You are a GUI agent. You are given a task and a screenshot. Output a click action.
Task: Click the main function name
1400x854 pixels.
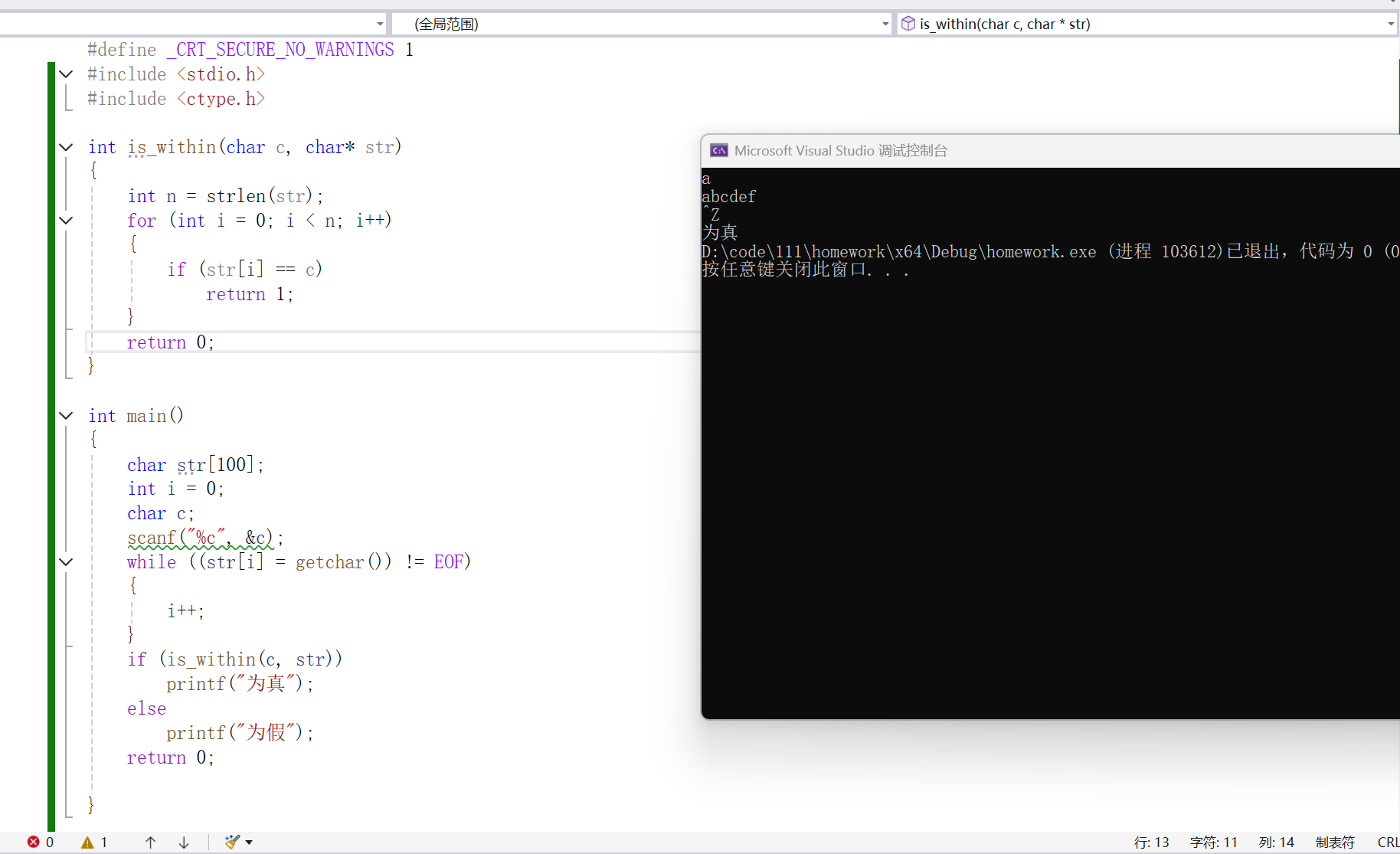pos(146,416)
